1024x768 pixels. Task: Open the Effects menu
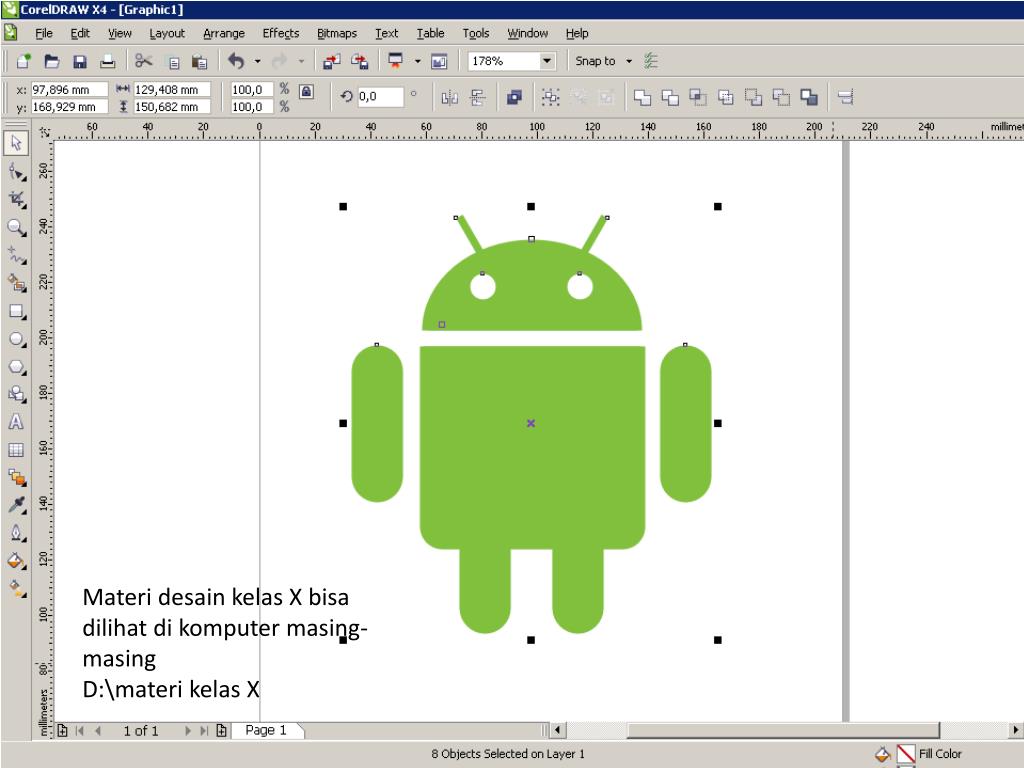pos(281,33)
